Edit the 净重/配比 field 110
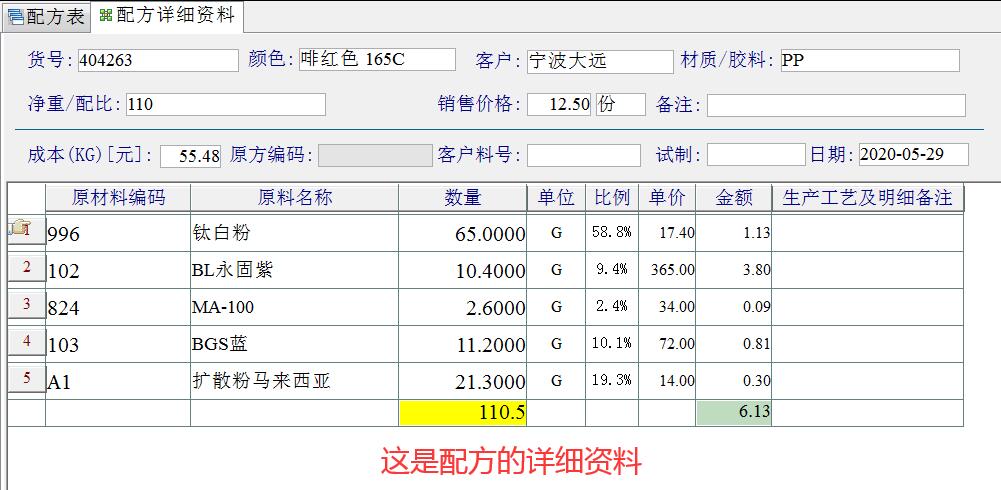 click(226, 105)
